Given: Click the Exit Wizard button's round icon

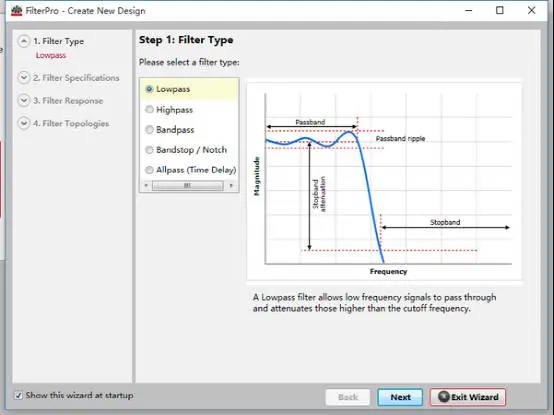Looking at the screenshot, I should pyautogui.click(x=444, y=396).
